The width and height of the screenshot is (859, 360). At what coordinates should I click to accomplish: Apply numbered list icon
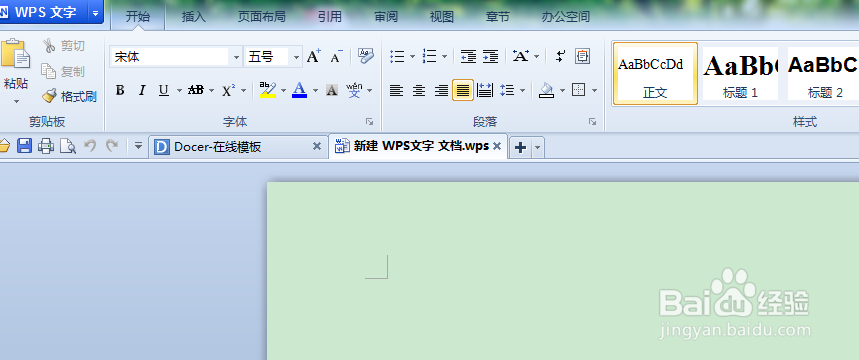pos(430,56)
